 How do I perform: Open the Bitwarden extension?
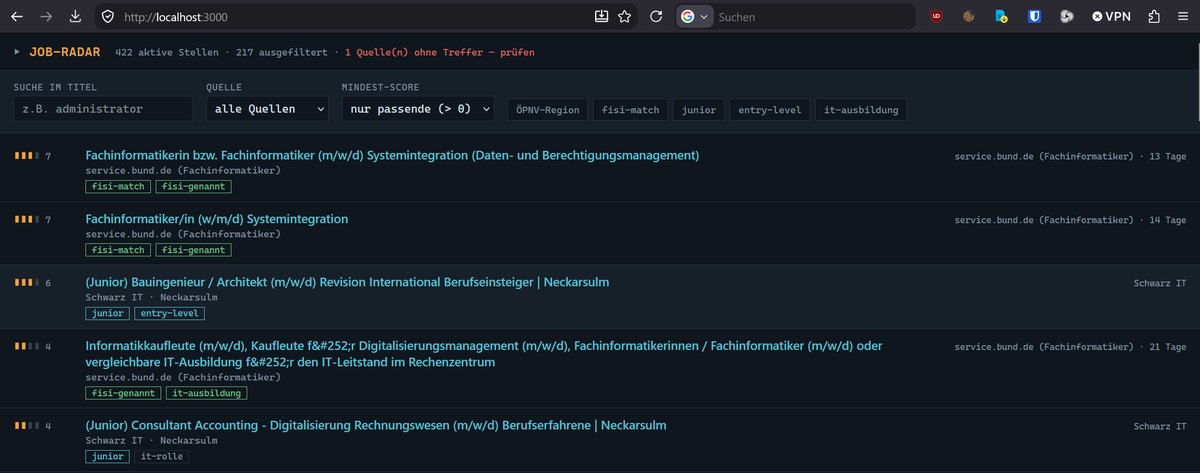point(1035,17)
